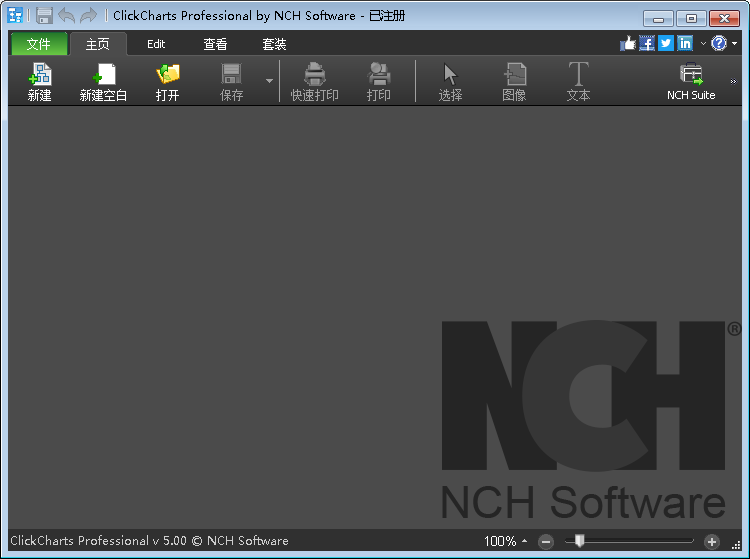750x559 pixels.
Task: Click the Save (保存) toolbar button
Action: point(231,82)
